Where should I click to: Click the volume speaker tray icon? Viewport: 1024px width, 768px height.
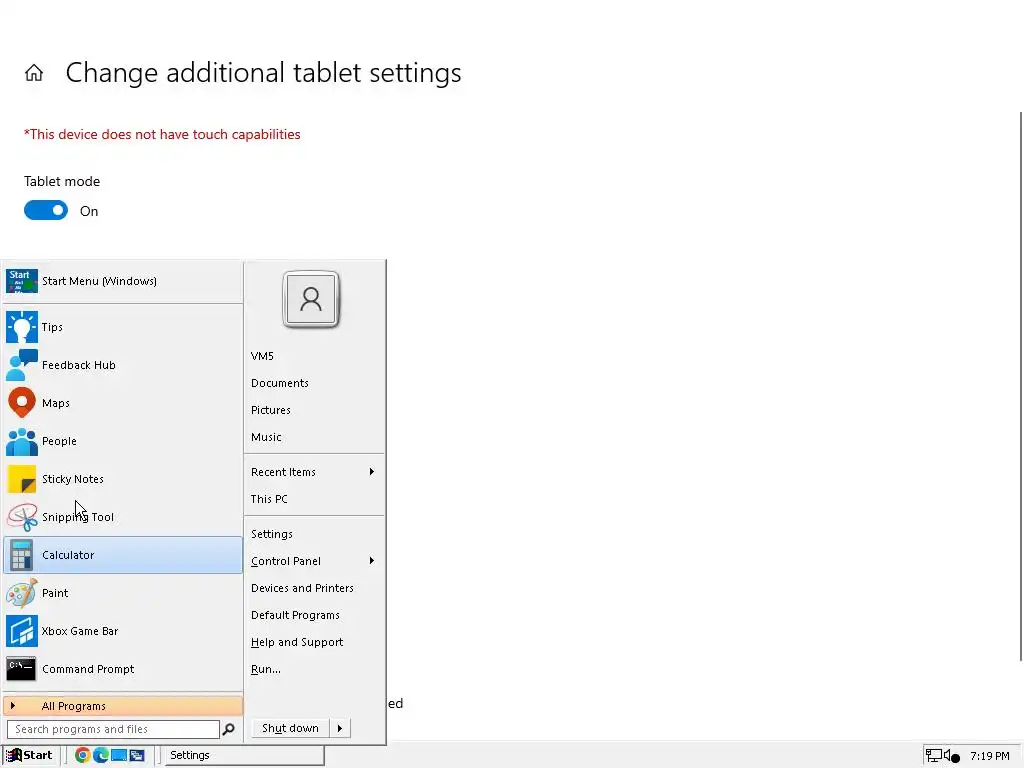click(950, 756)
